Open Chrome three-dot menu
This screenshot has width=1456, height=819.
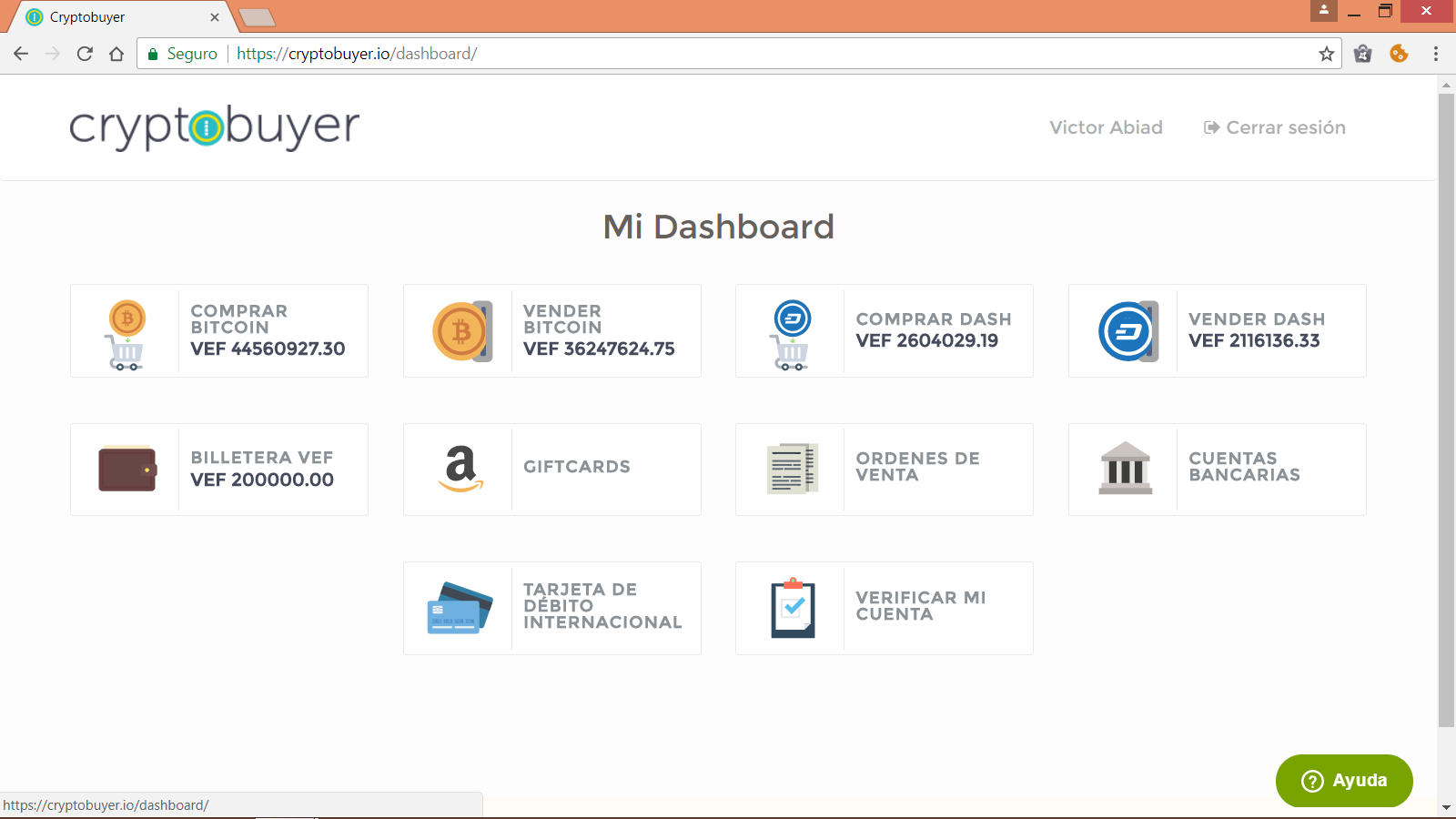coord(1436,54)
